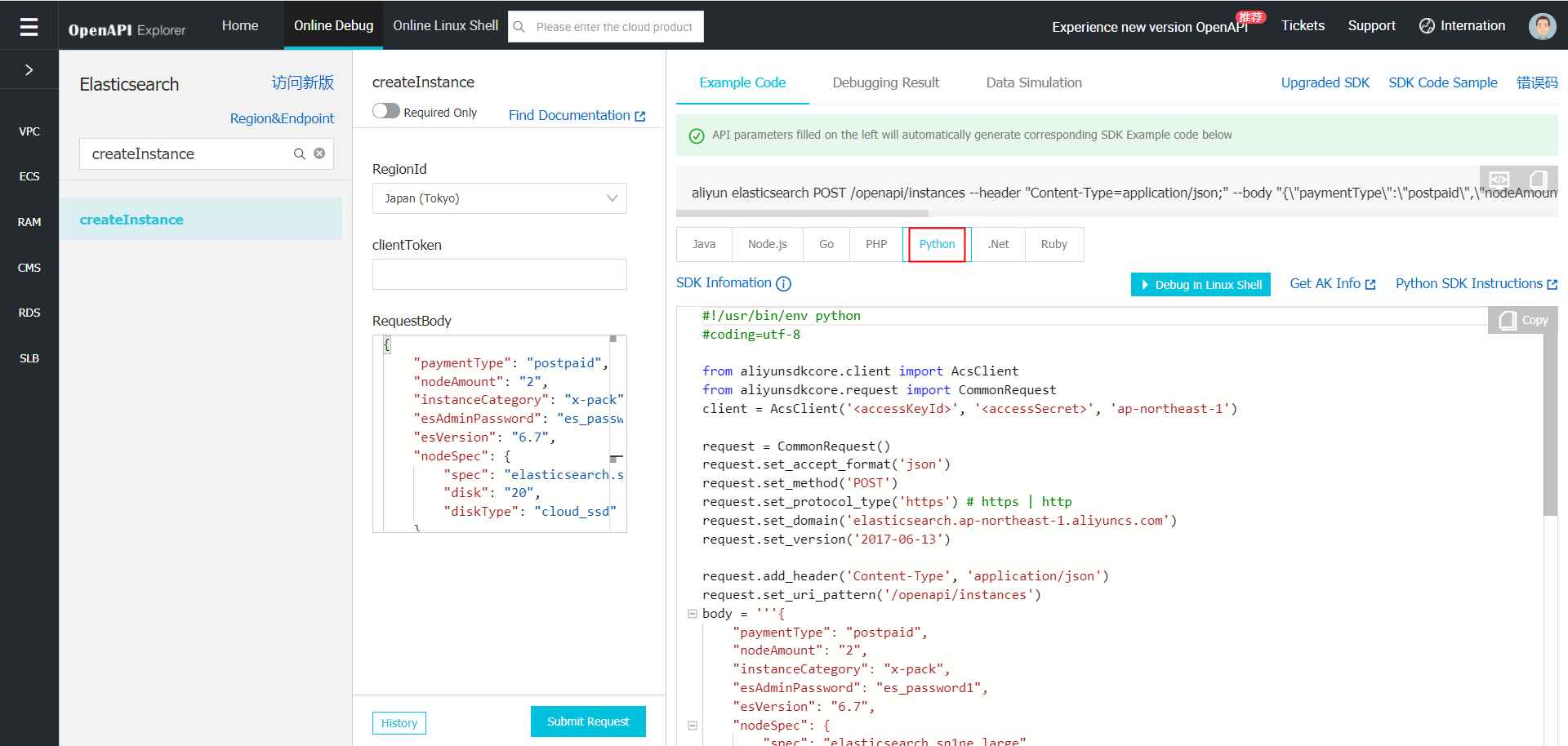
Task: Select RDS in left sidebar
Action: (x=29, y=313)
